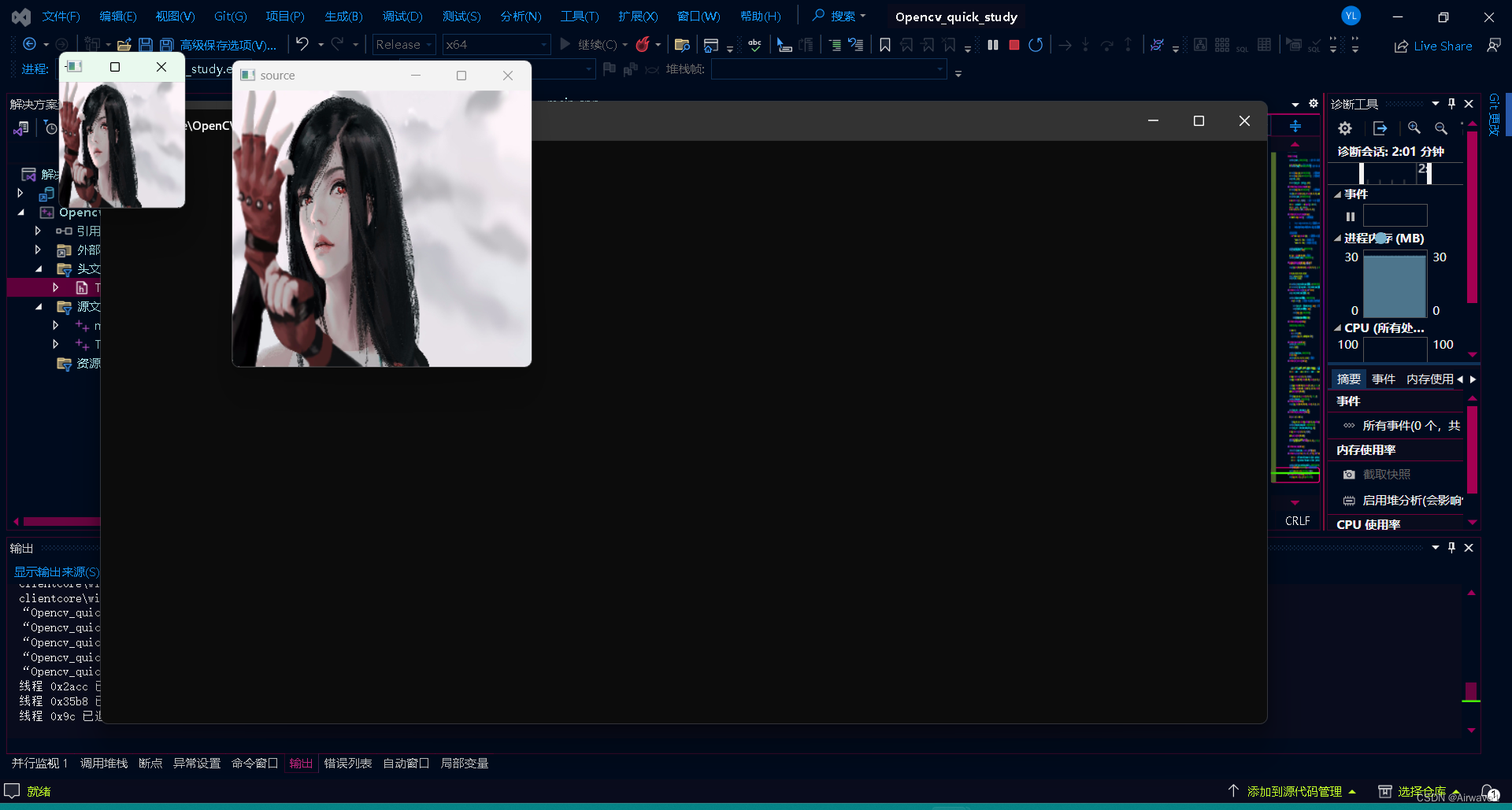Open the undo history dropdown arrow

[x=321, y=45]
